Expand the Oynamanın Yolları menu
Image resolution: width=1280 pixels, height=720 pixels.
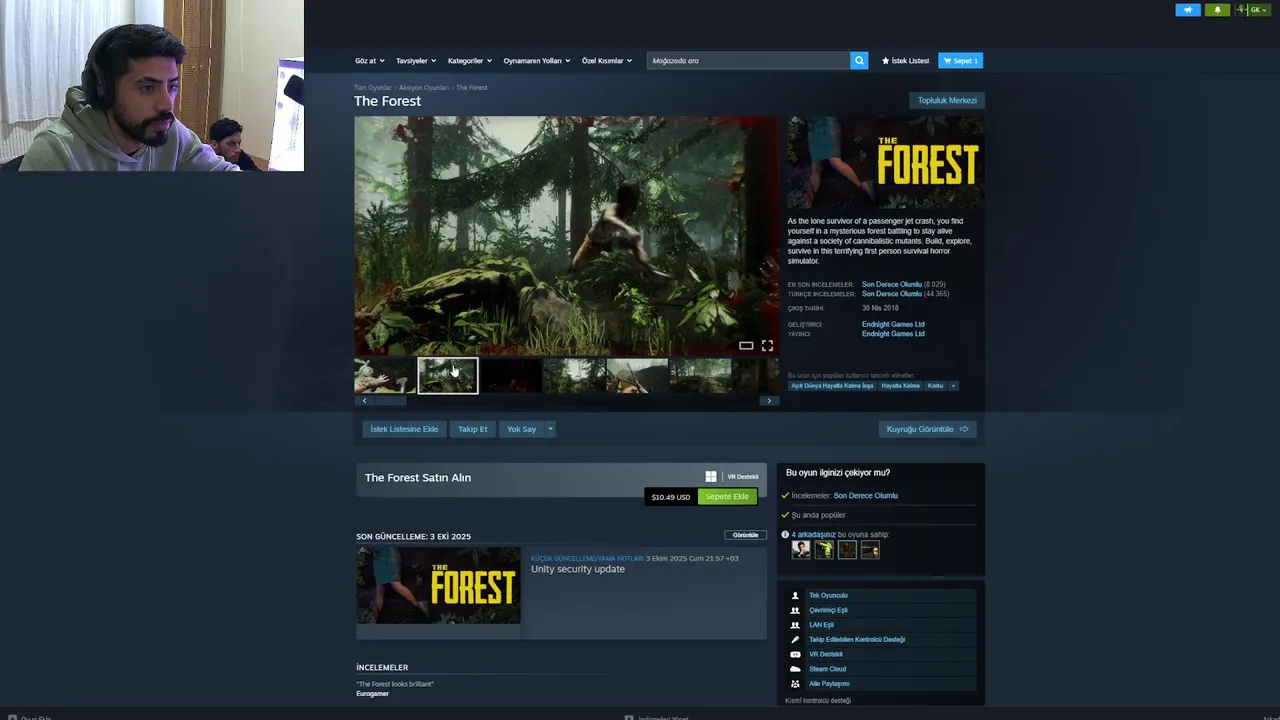click(x=536, y=61)
